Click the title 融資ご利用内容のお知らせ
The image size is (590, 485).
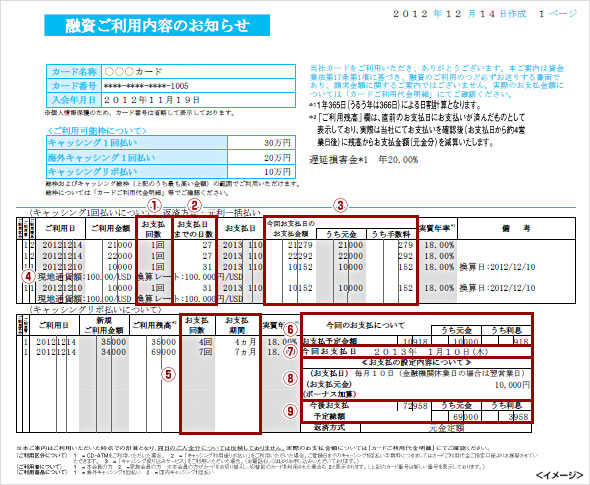click(x=157, y=25)
